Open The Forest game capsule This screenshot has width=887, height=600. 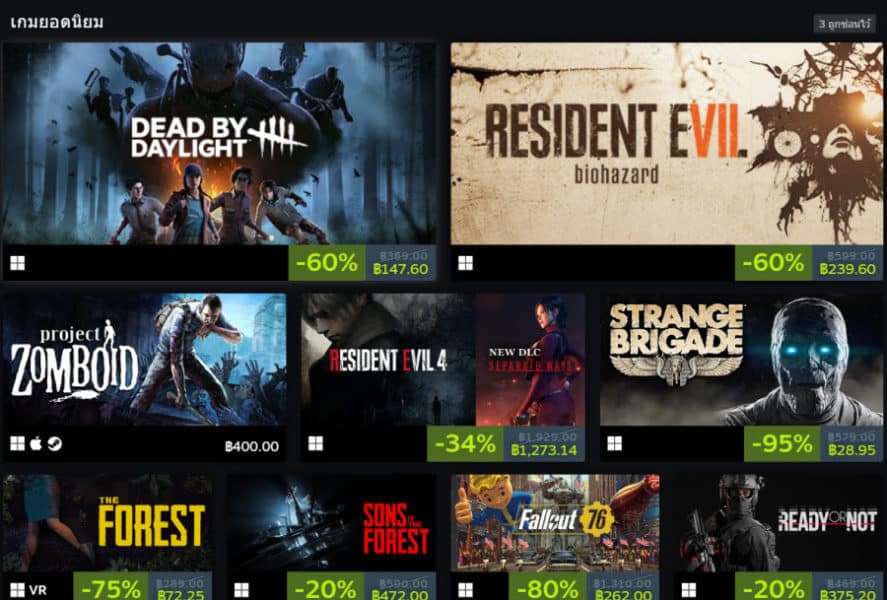pyautogui.click(x=107, y=523)
